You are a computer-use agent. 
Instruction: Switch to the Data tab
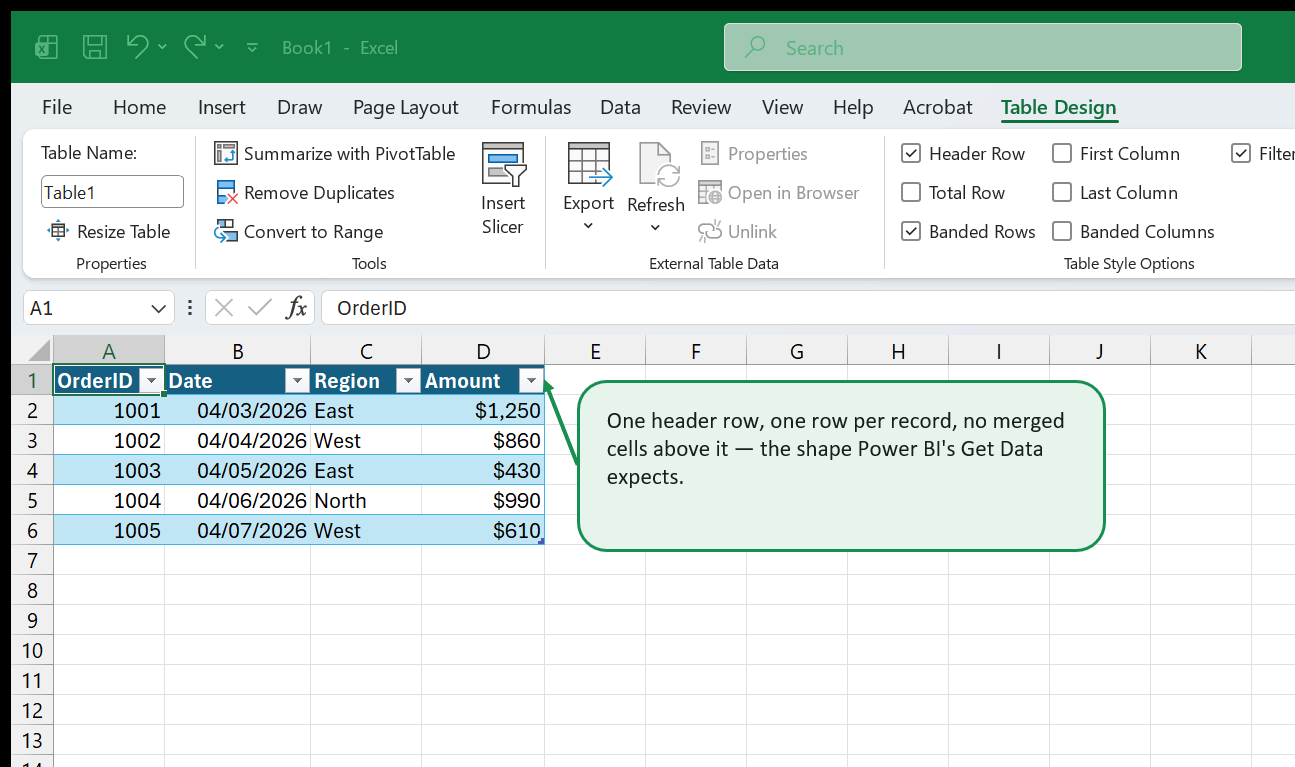tap(620, 107)
